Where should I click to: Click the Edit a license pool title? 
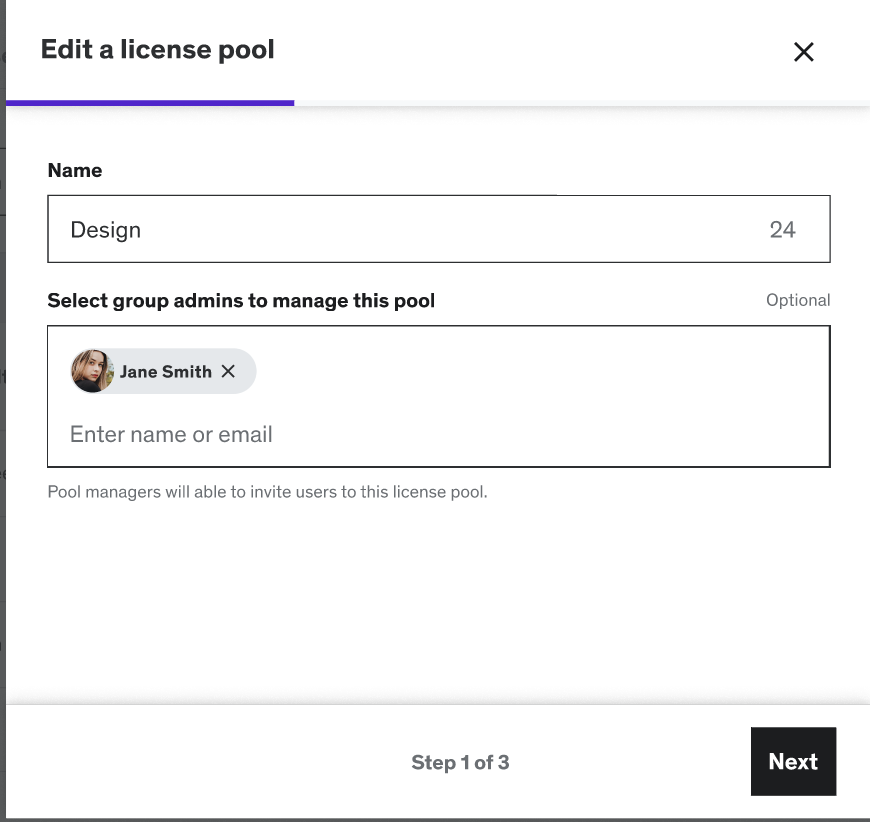pos(157,49)
